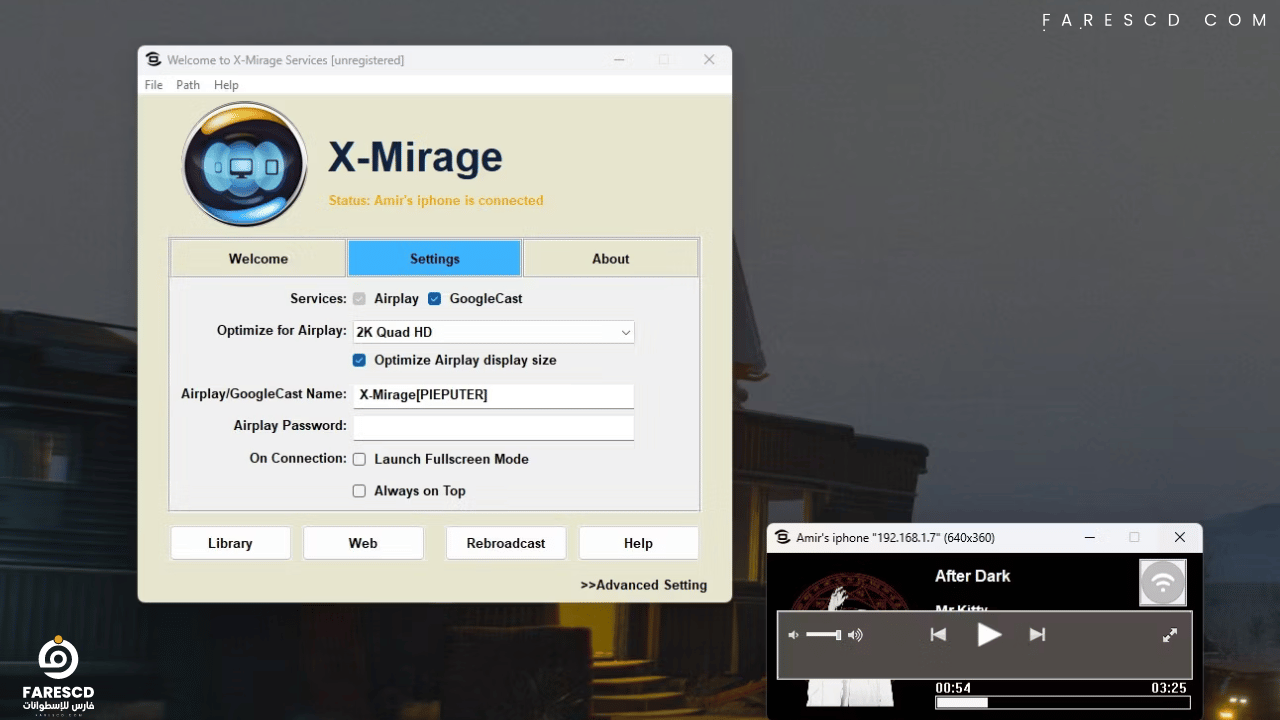1280x720 pixels.
Task: Skip to the previous track
Action: (938, 634)
